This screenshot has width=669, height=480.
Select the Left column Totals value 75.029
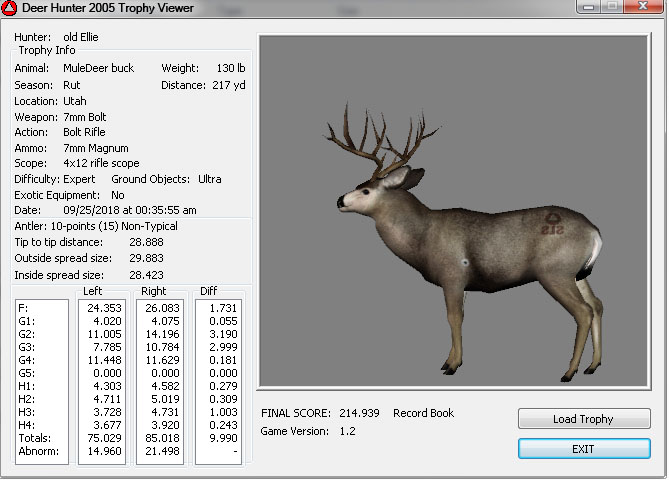(x=104, y=437)
